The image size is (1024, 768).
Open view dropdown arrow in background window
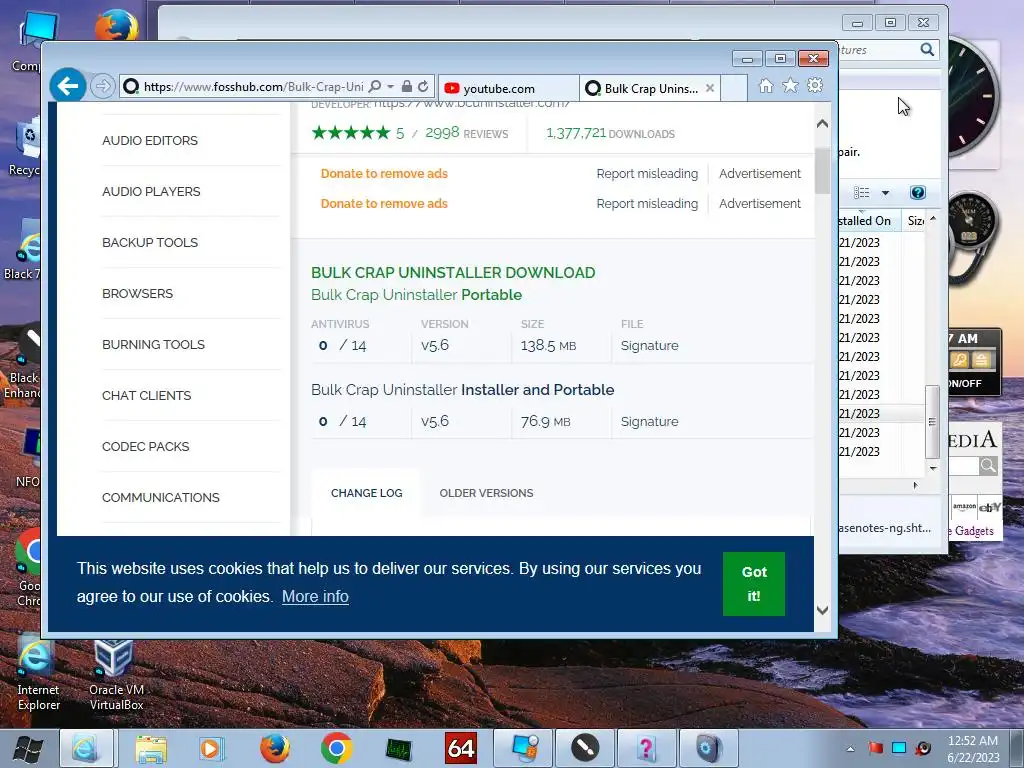pyautogui.click(x=885, y=193)
